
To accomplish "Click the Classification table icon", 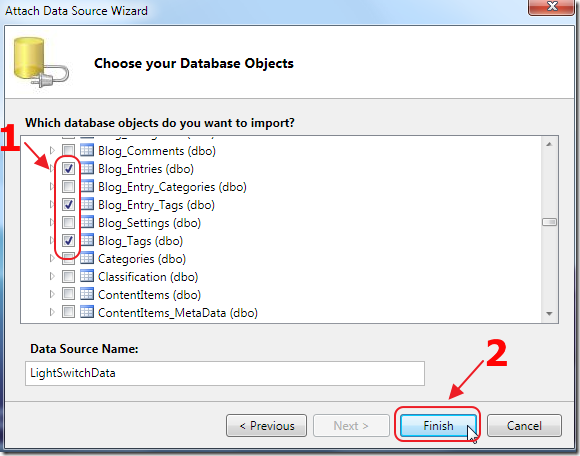I will (x=87, y=276).
